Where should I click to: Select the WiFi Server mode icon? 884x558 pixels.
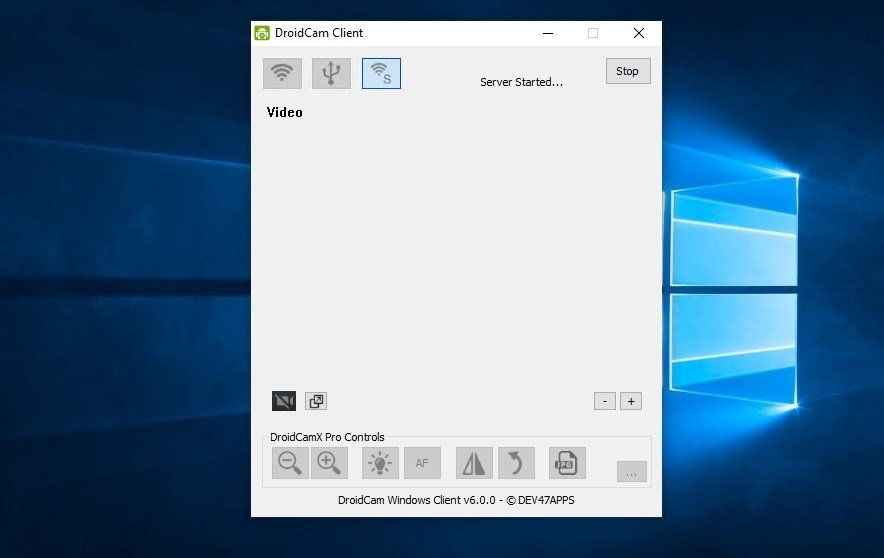[x=381, y=73]
